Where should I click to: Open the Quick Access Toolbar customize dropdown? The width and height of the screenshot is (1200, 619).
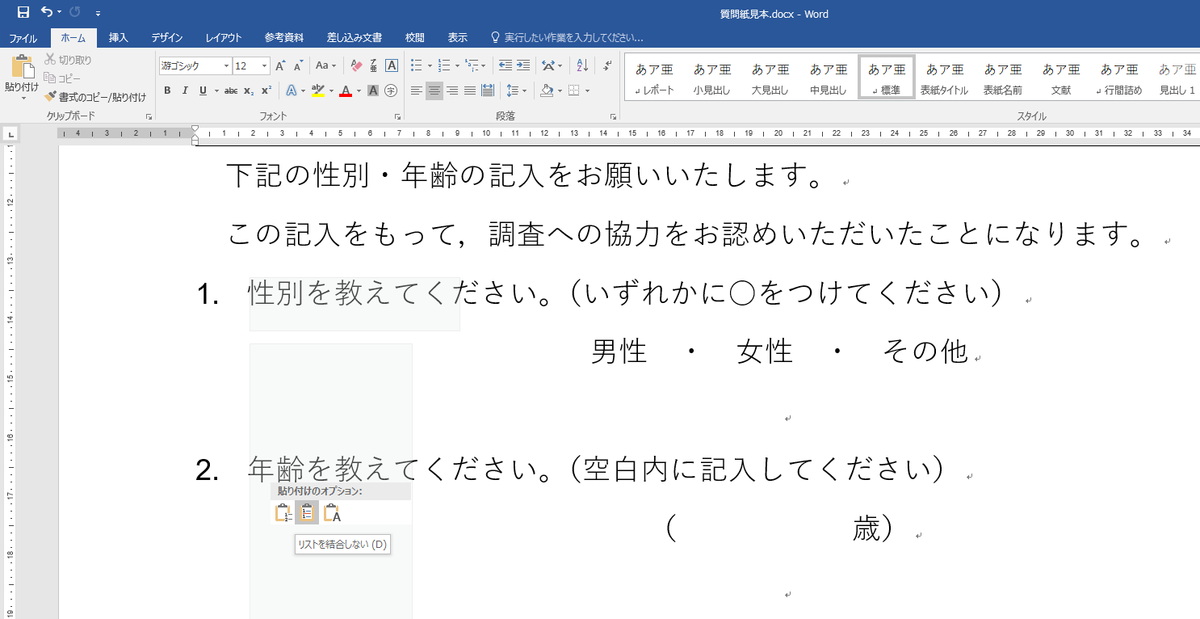click(x=98, y=14)
